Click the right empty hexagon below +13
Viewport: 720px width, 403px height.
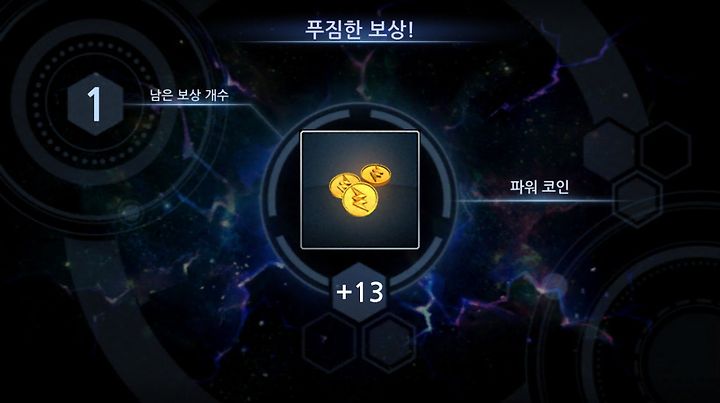pyautogui.click(x=389, y=342)
